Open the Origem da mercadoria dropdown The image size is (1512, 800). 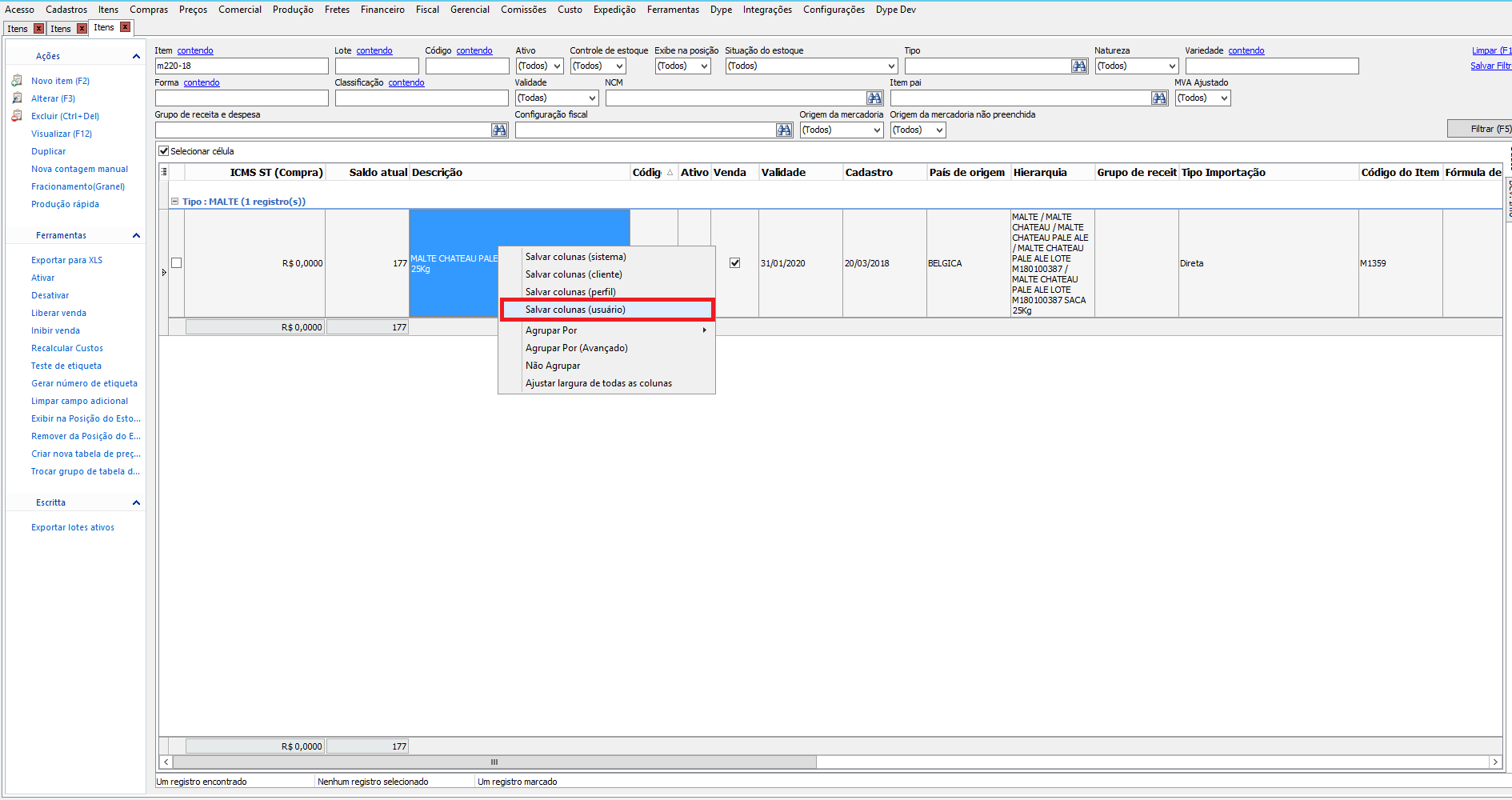point(842,130)
